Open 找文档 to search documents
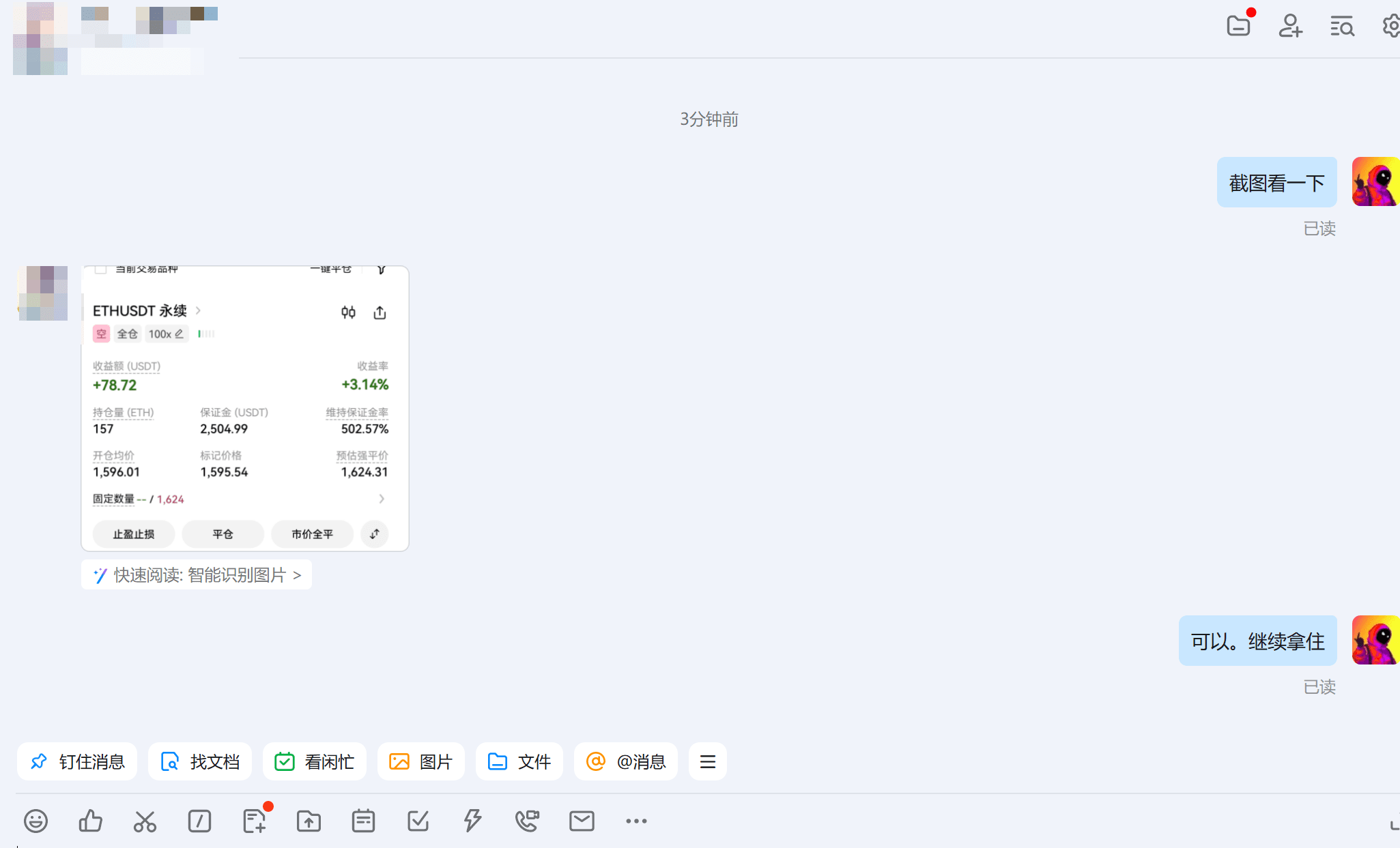The image size is (1400, 848). click(200, 761)
